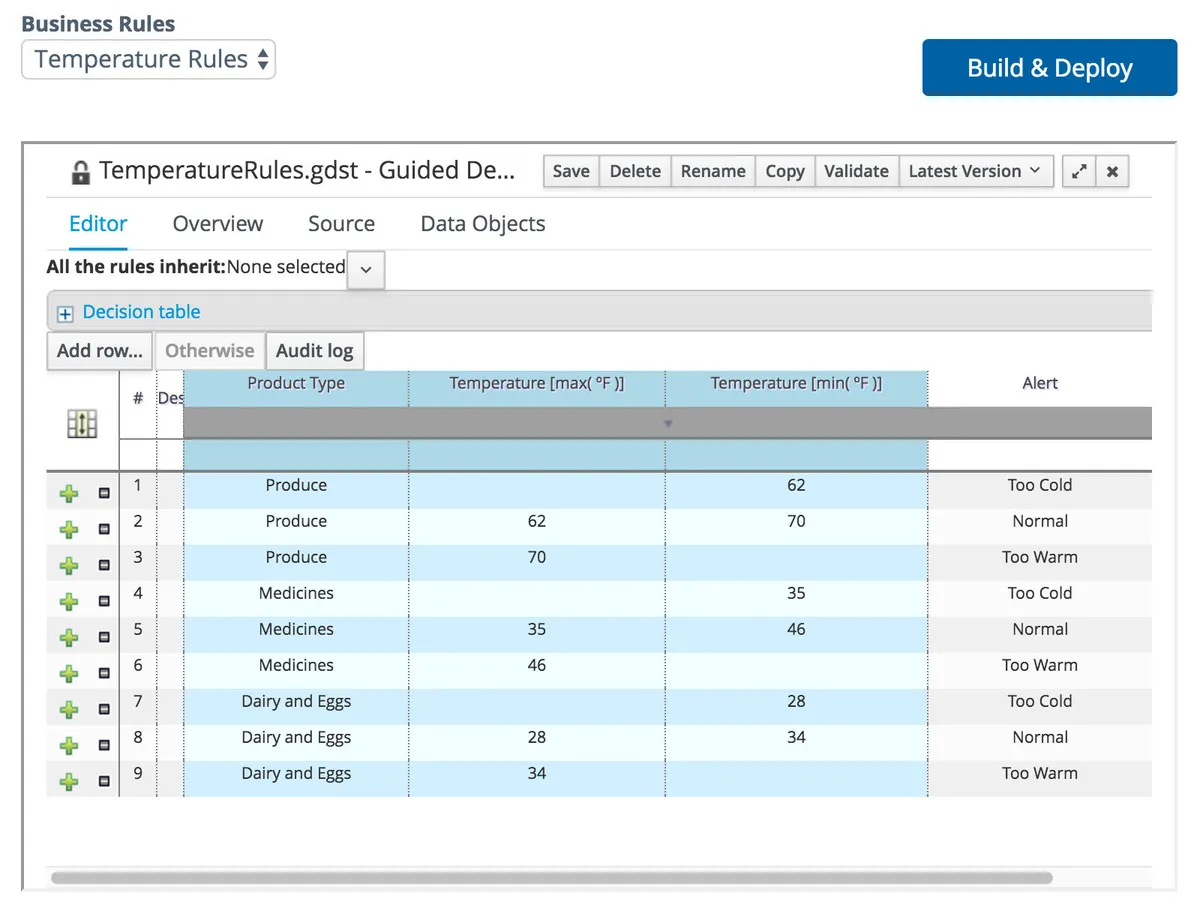The height and width of the screenshot is (914, 1200).
Task: Click the minus delete icon for row 2
Action: point(104,529)
